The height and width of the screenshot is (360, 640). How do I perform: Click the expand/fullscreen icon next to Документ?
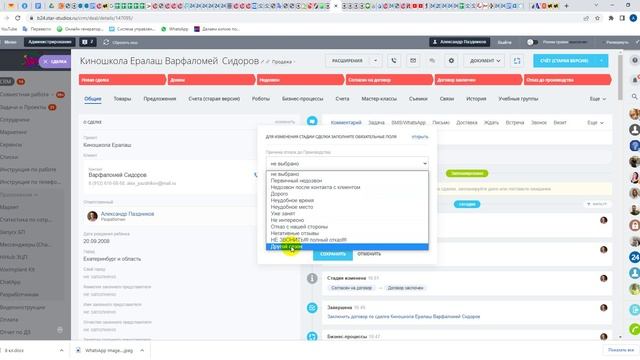pyautogui.click(x=517, y=61)
